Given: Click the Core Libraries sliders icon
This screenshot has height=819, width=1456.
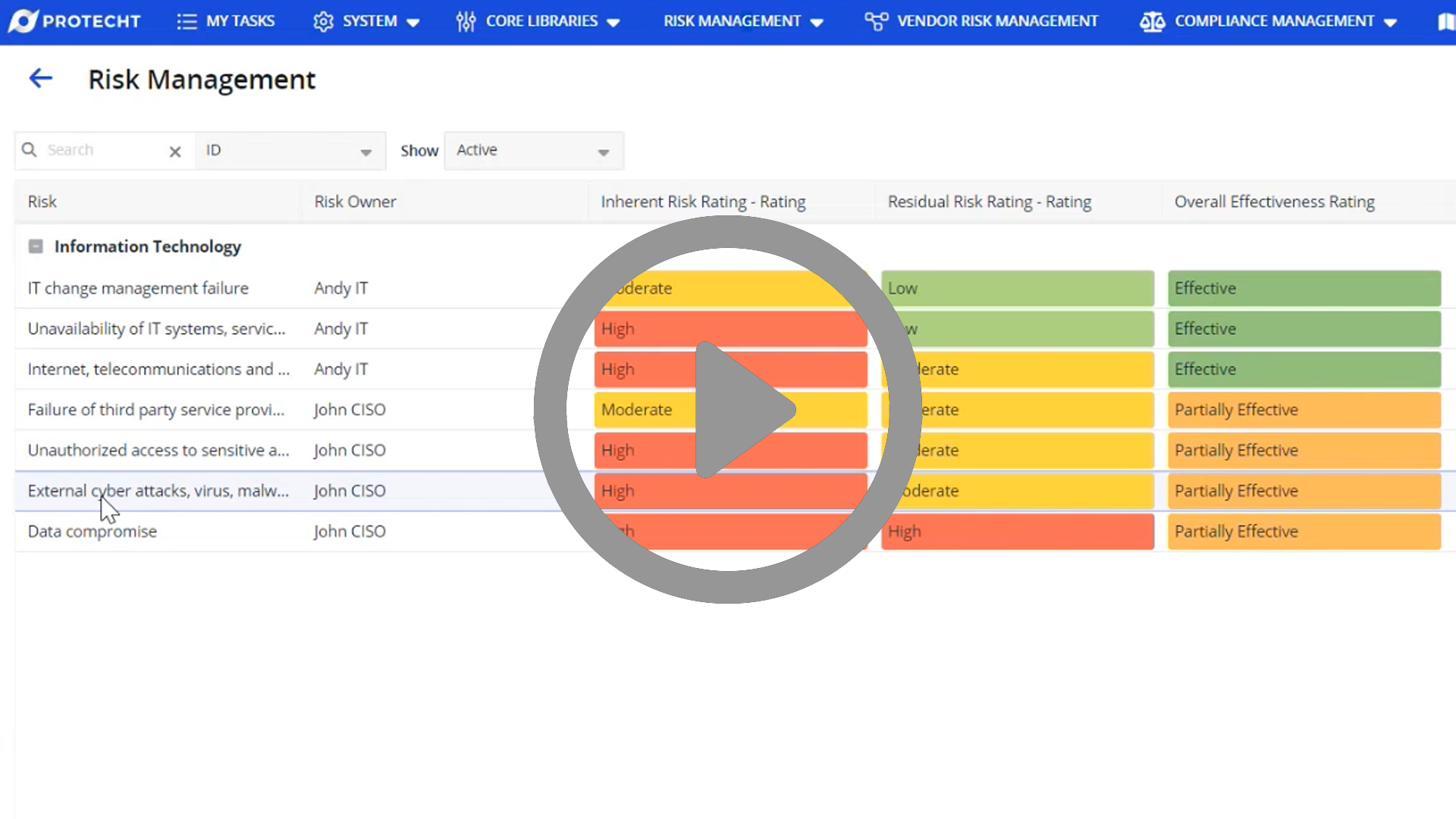Looking at the screenshot, I should tap(465, 20).
